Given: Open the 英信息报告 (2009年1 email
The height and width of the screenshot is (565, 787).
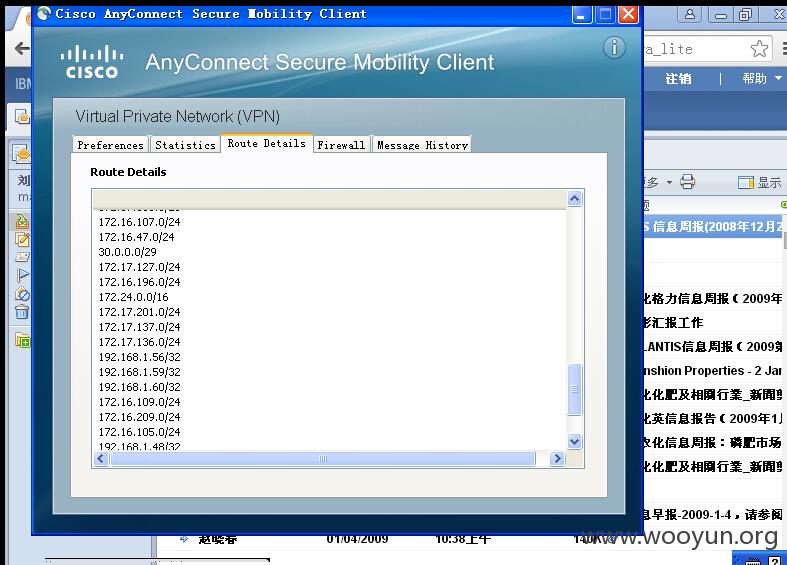Looking at the screenshot, I should pyautogui.click(x=713, y=418).
